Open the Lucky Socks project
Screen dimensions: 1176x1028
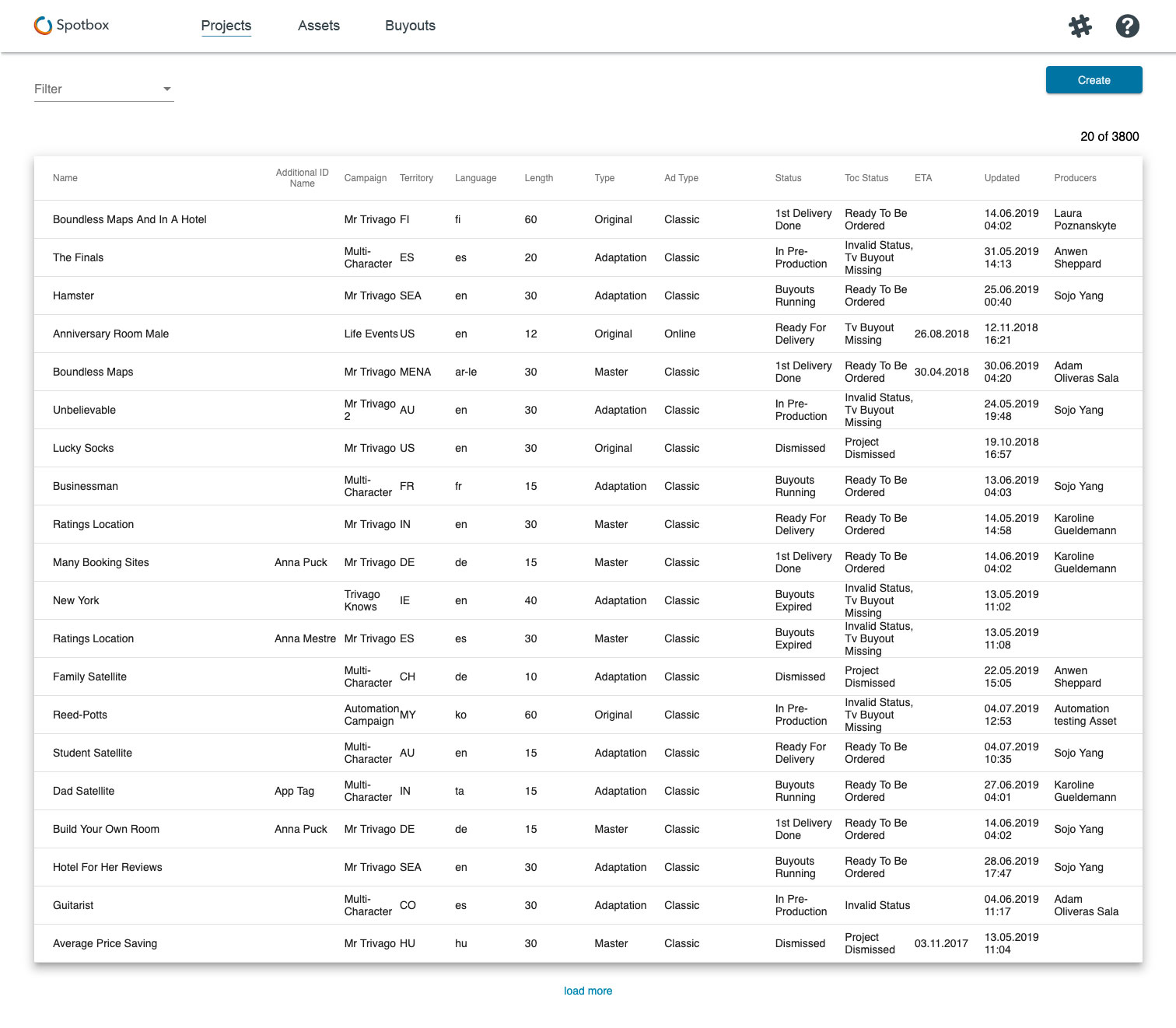pos(83,448)
